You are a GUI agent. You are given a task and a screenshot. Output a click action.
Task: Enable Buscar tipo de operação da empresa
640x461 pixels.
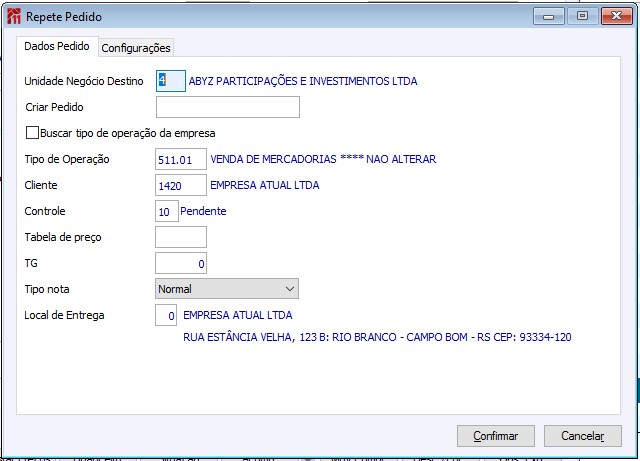coord(32,133)
